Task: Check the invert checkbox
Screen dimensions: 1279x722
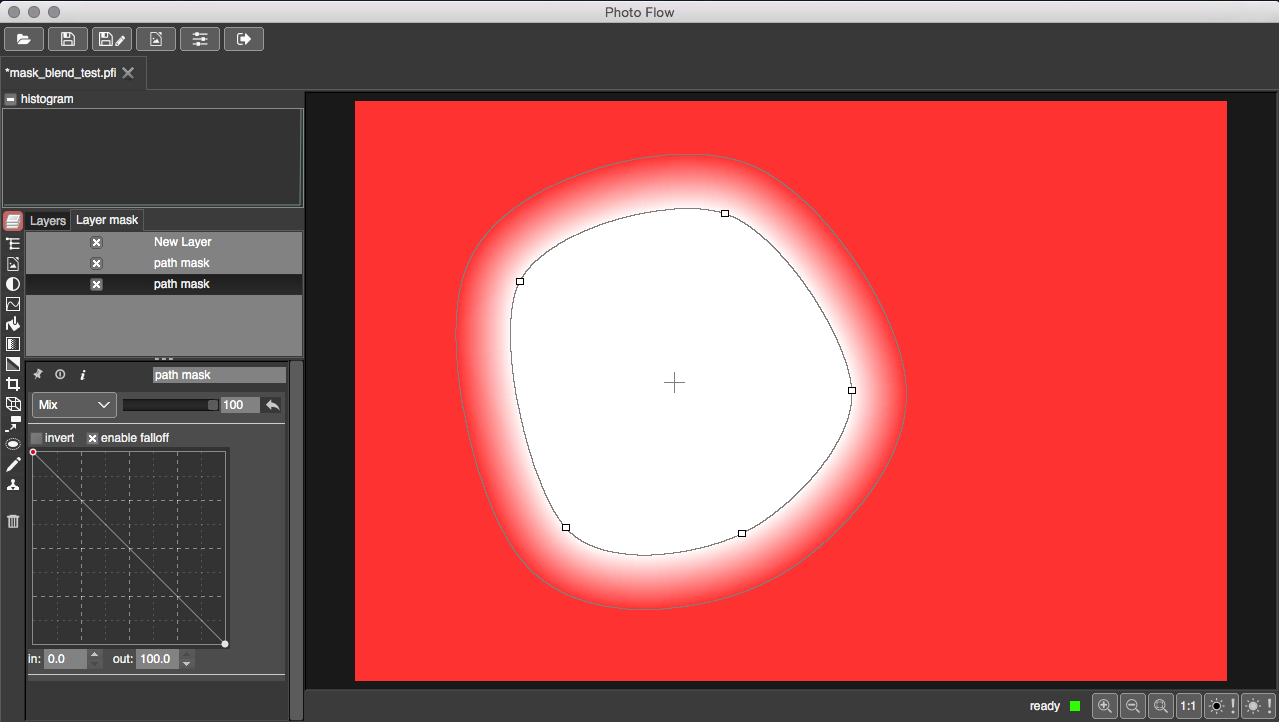Action: pyautogui.click(x=37, y=438)
